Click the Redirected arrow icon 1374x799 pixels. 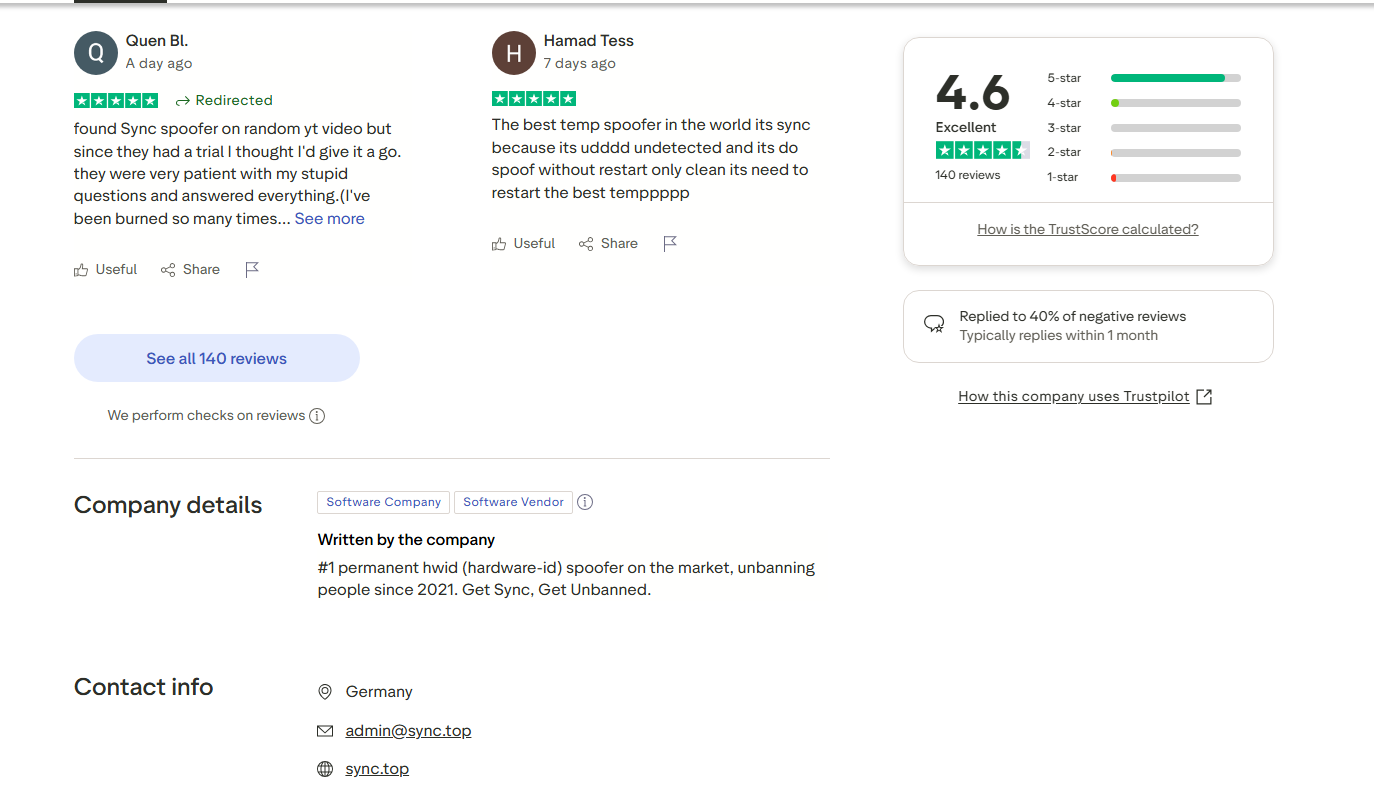pos(182,101)
